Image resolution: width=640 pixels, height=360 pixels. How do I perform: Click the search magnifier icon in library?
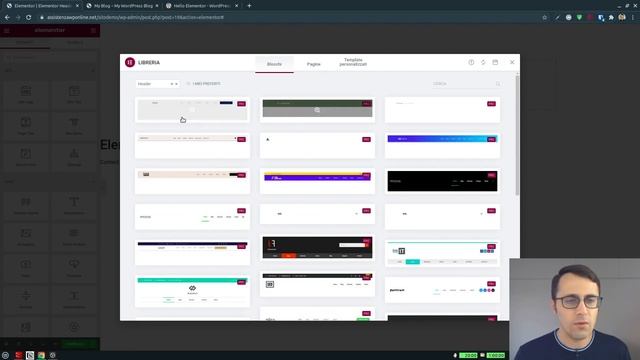498,84
